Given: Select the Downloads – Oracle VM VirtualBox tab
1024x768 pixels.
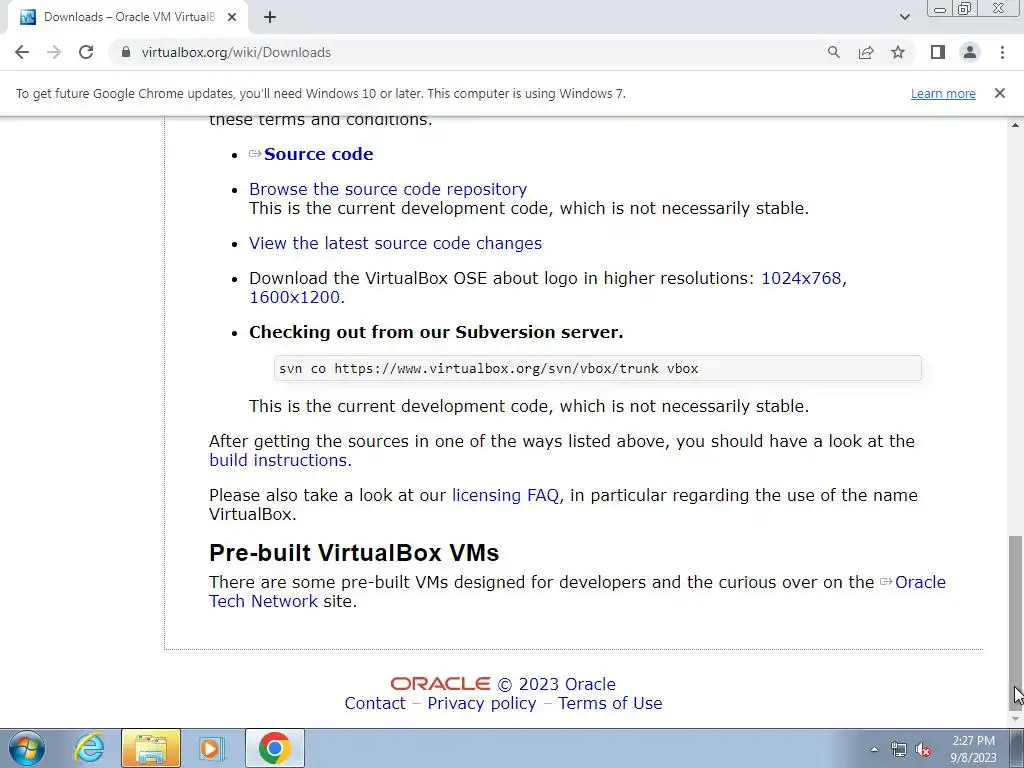Looking at the screenshot, I should click(x=127, y=17).
